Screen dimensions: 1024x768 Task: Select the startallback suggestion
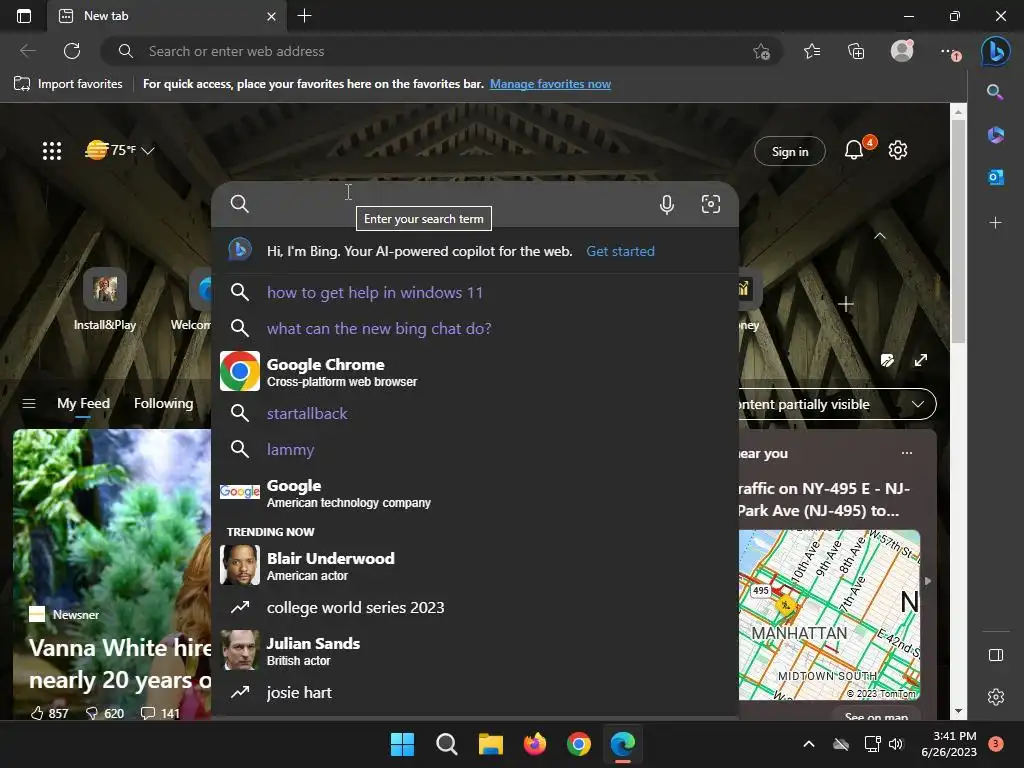point(475,413)
